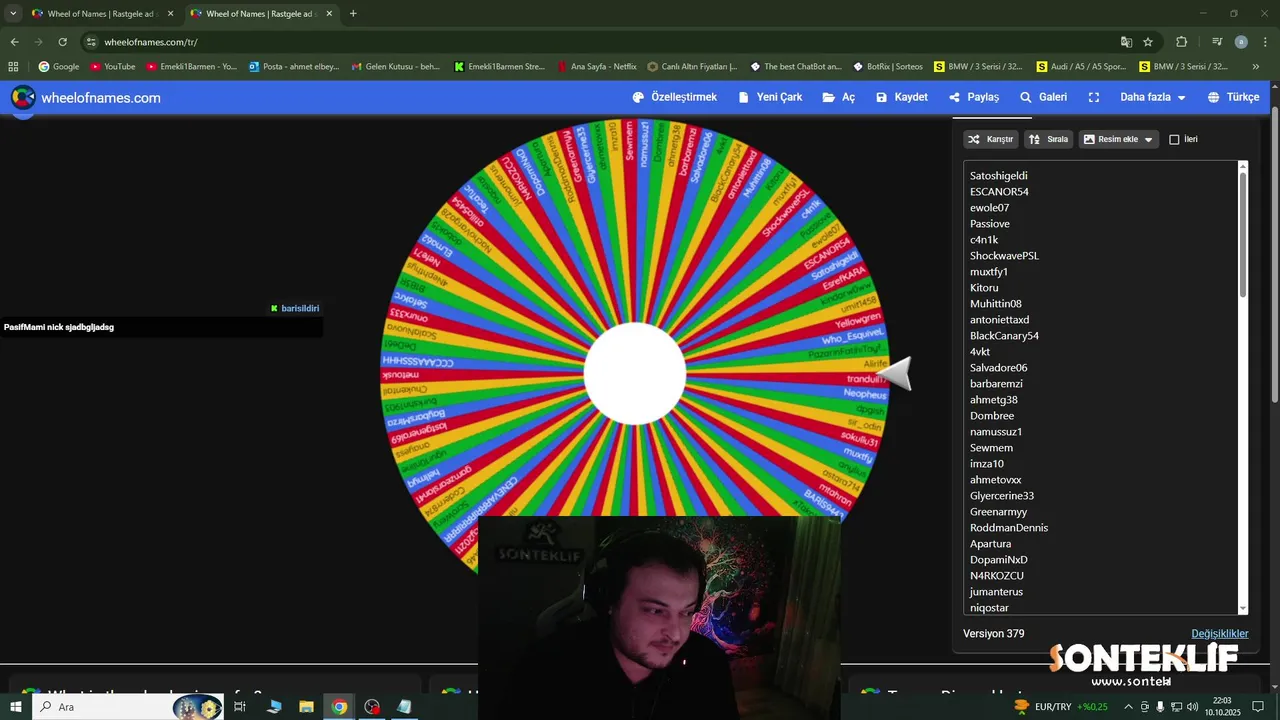Save the wheel with Kaydet
Image resolution: width=1280 pixels, height=720 pixels.
[x=902, y=97]
